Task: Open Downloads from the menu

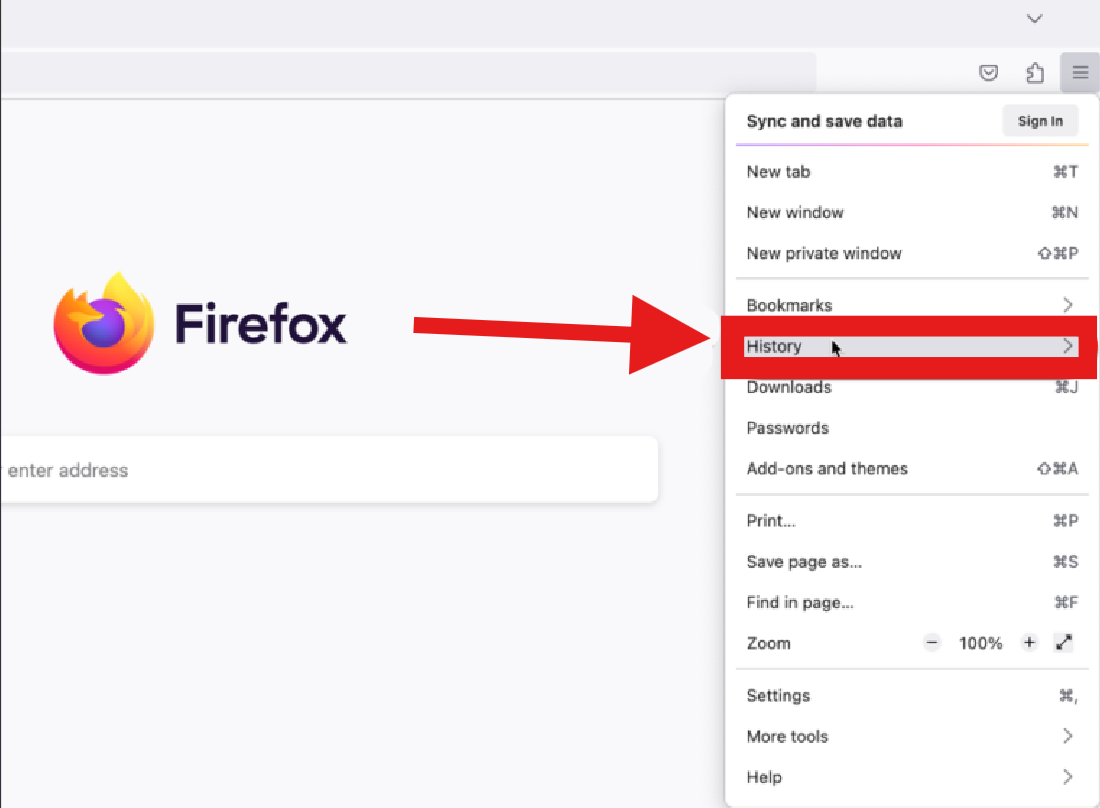Action: click(912, 387)
